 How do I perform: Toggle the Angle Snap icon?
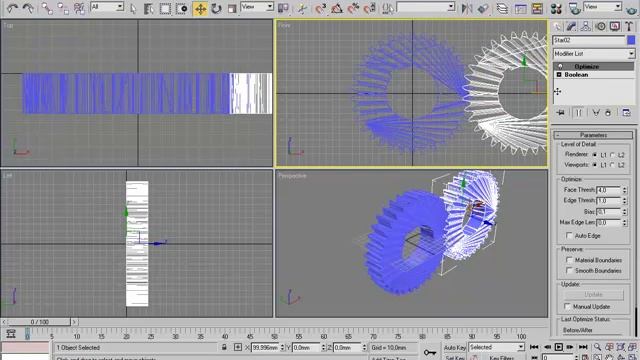[x=337, y=8]
